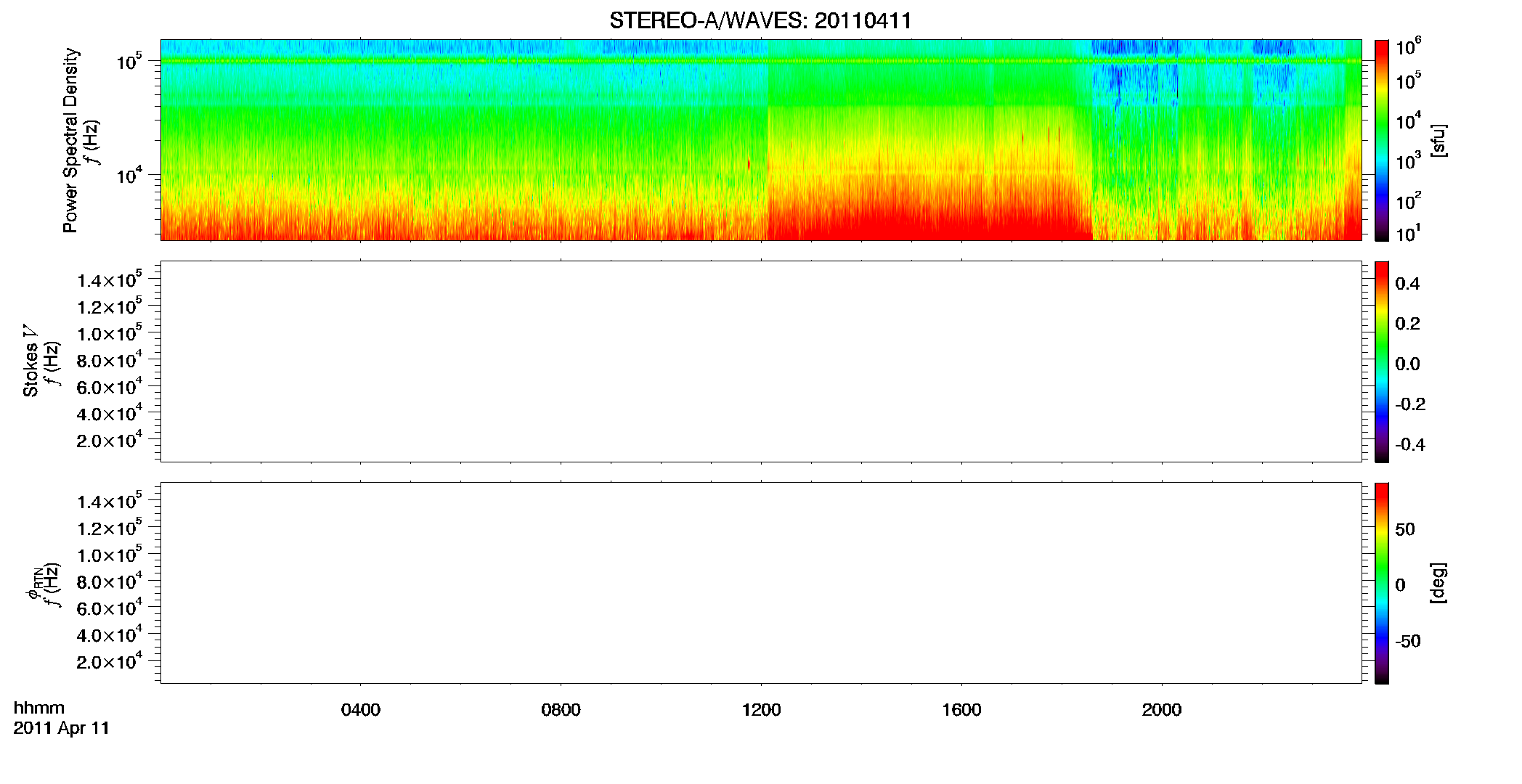Click the hhmm axis label
1522x784 pixels.
(39, 709)
